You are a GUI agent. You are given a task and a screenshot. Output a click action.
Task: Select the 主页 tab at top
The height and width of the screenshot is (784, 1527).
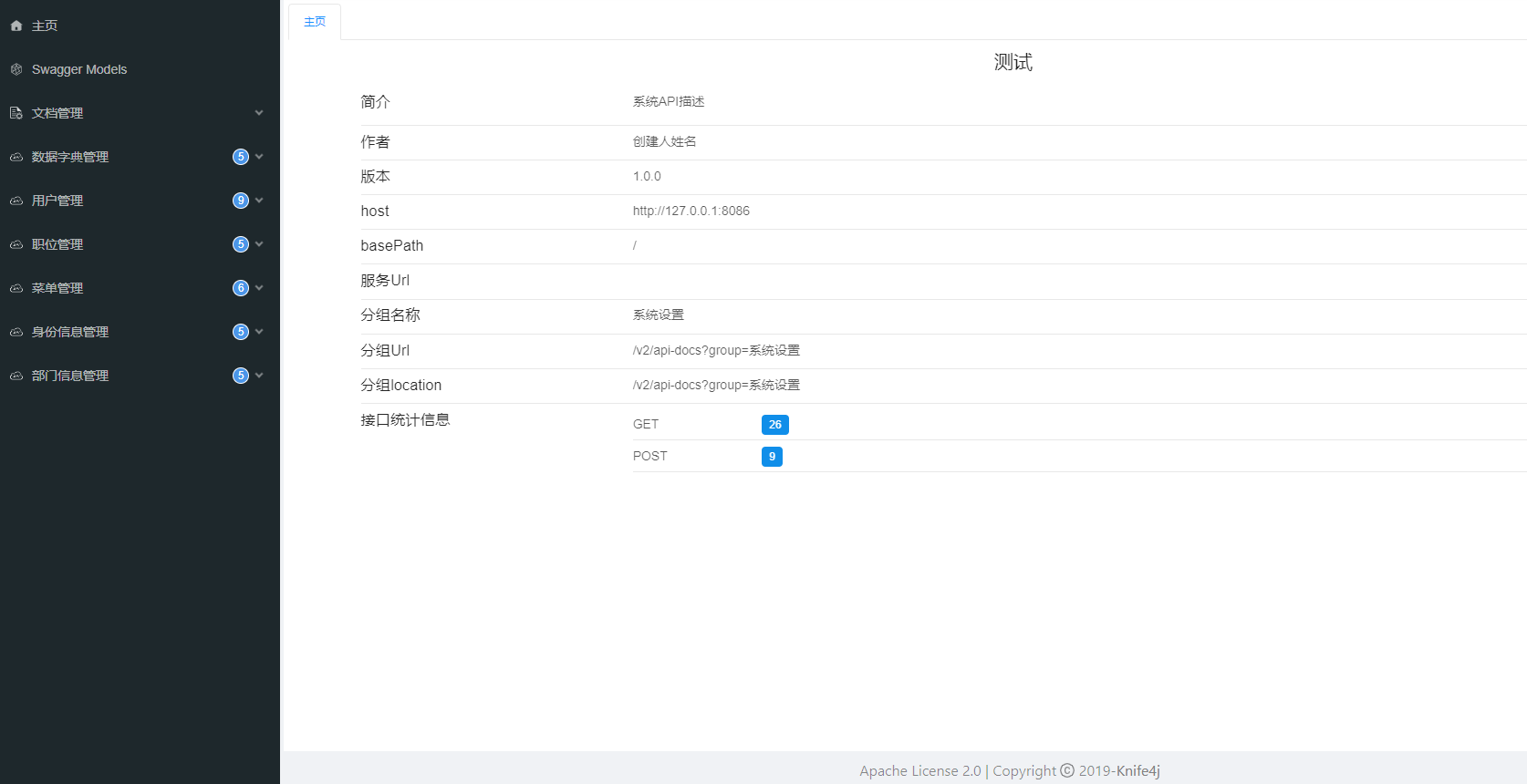pos(315,22)
